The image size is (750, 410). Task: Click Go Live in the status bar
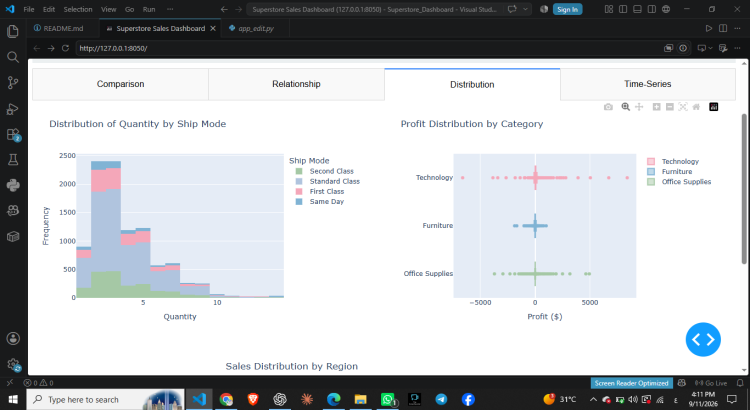(x=711, y=383)
